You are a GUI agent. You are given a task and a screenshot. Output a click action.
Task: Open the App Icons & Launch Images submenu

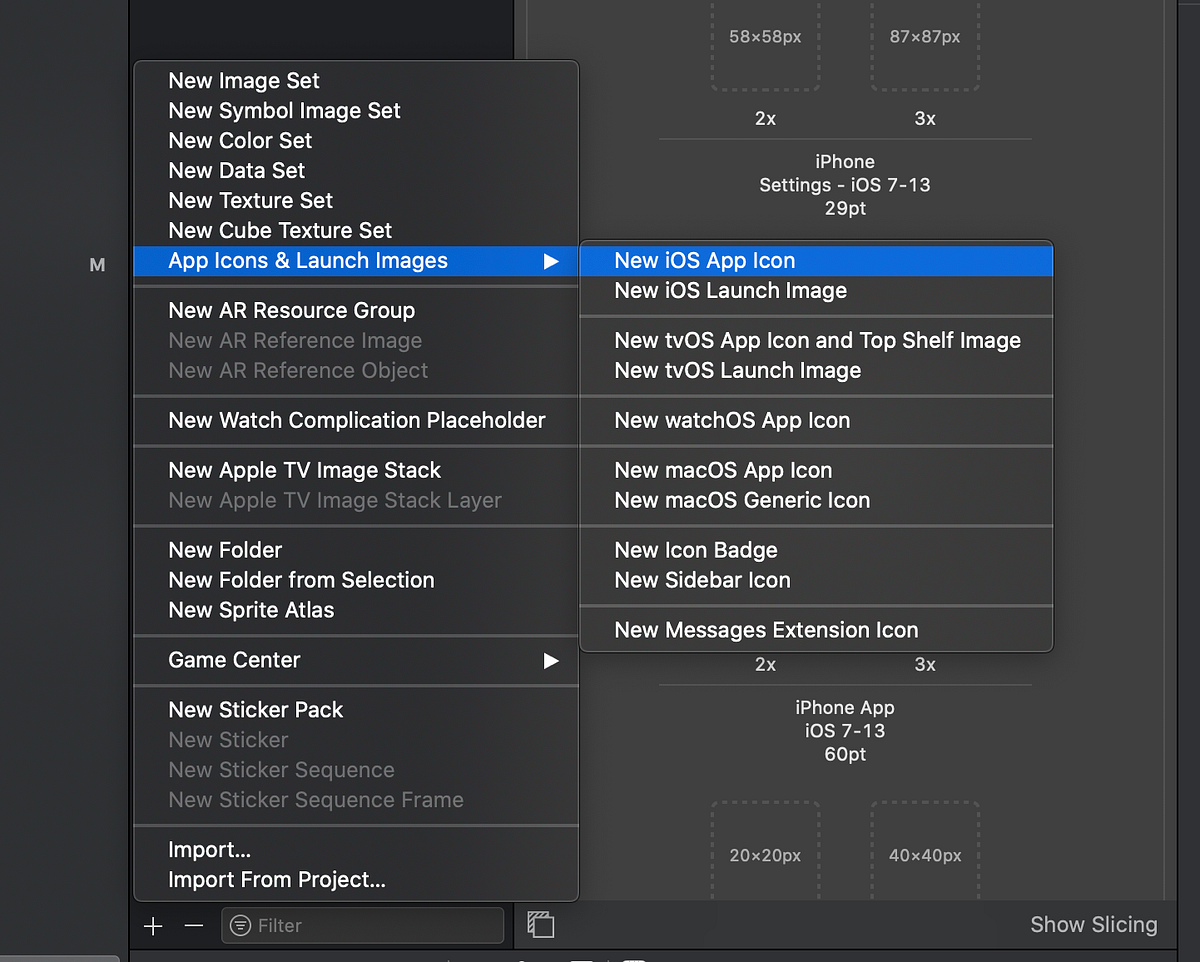[307, 260]
